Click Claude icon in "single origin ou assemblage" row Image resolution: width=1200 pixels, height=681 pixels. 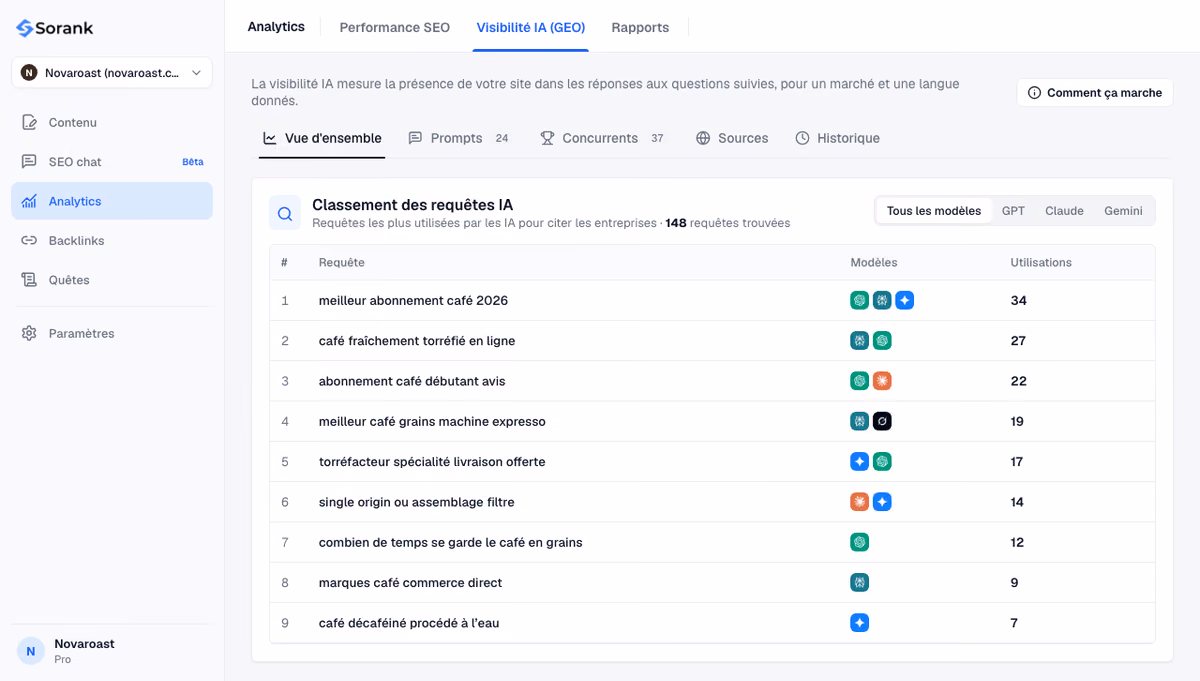[x=859, y=502]
